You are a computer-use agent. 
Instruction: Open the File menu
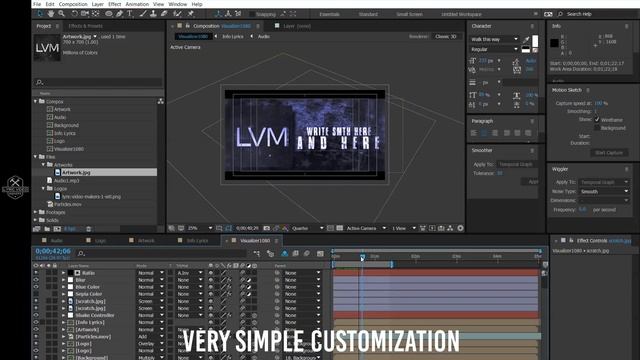pyautogui.click(x=37, y=4)
